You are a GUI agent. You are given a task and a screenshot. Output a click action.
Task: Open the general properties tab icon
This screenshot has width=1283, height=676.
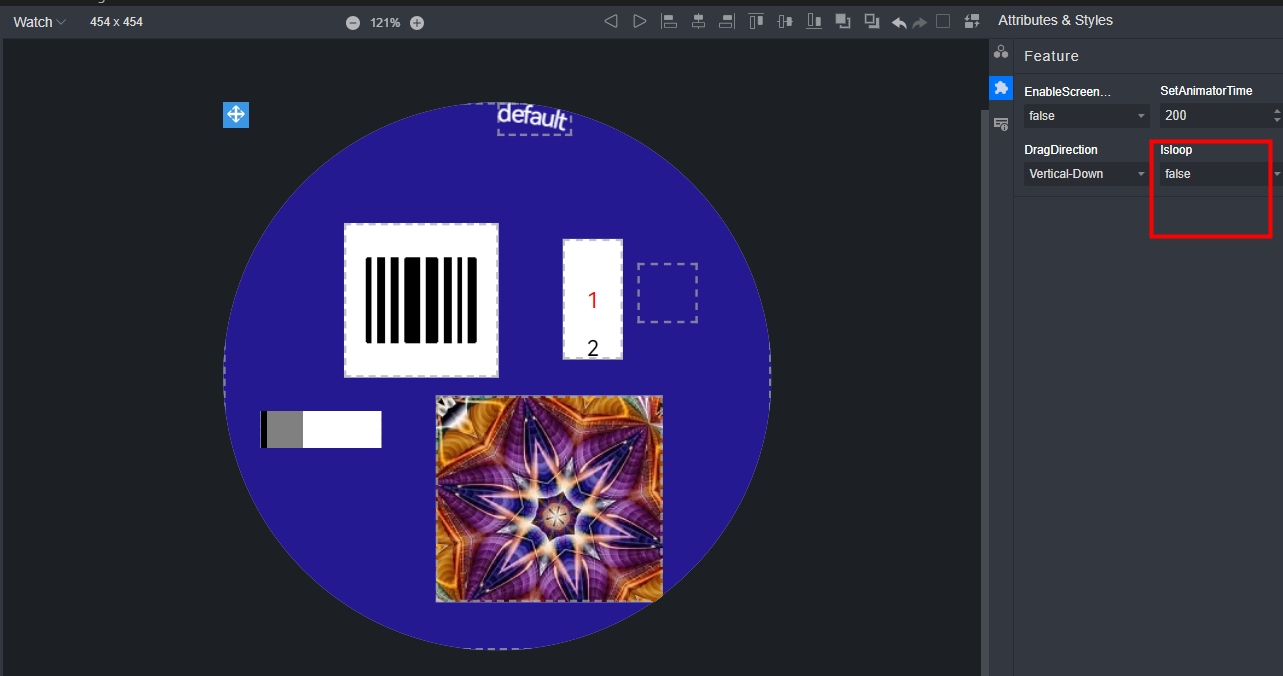coord(1001,52)
